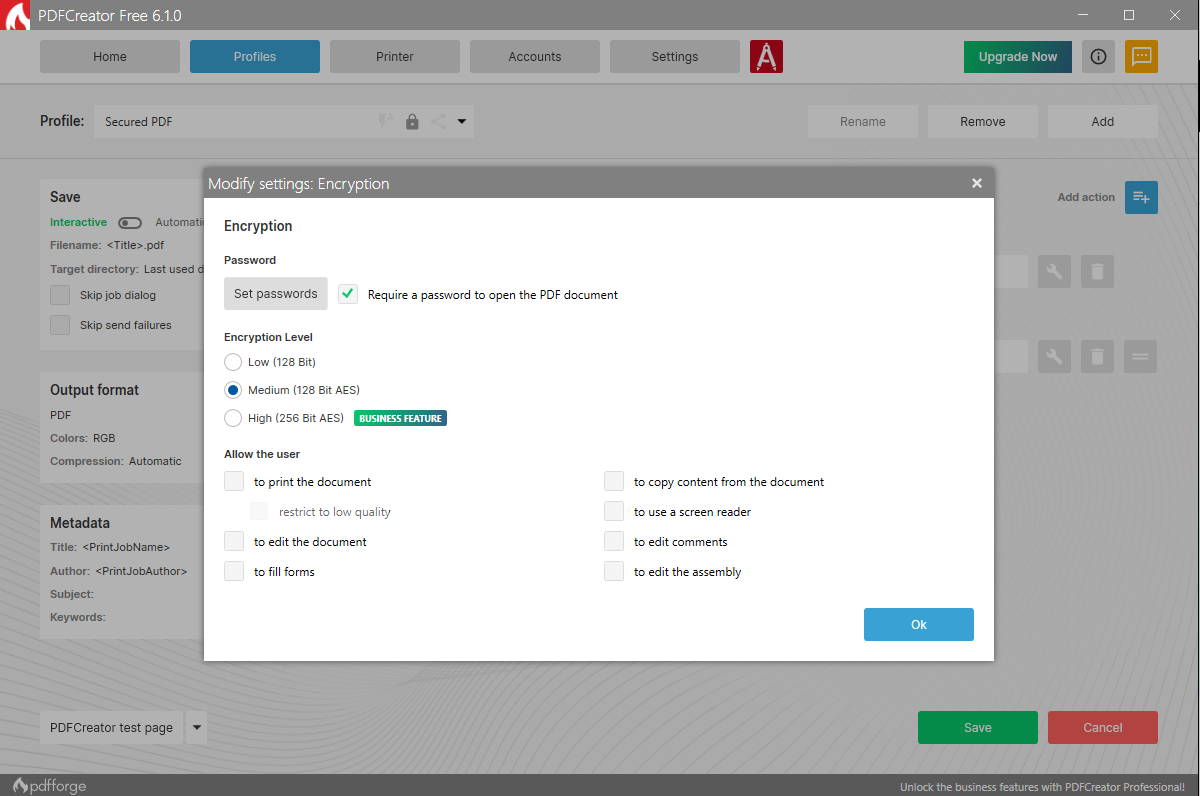Viewport: 1200px width, 796px height.
Task: Allow the user to print the document
Action: 234,482
